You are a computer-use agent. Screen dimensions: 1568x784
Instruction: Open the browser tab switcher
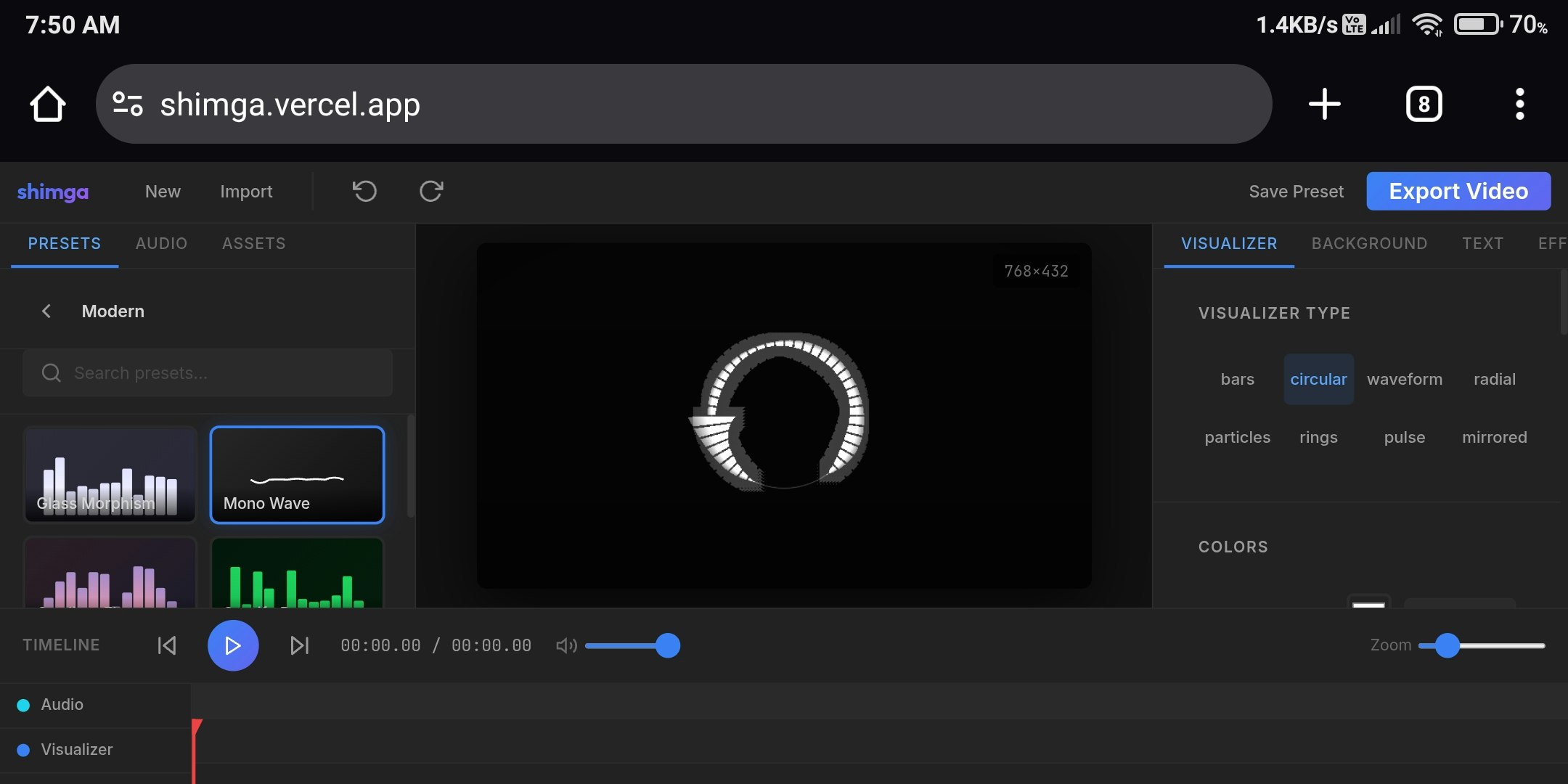coord(1424,103)
